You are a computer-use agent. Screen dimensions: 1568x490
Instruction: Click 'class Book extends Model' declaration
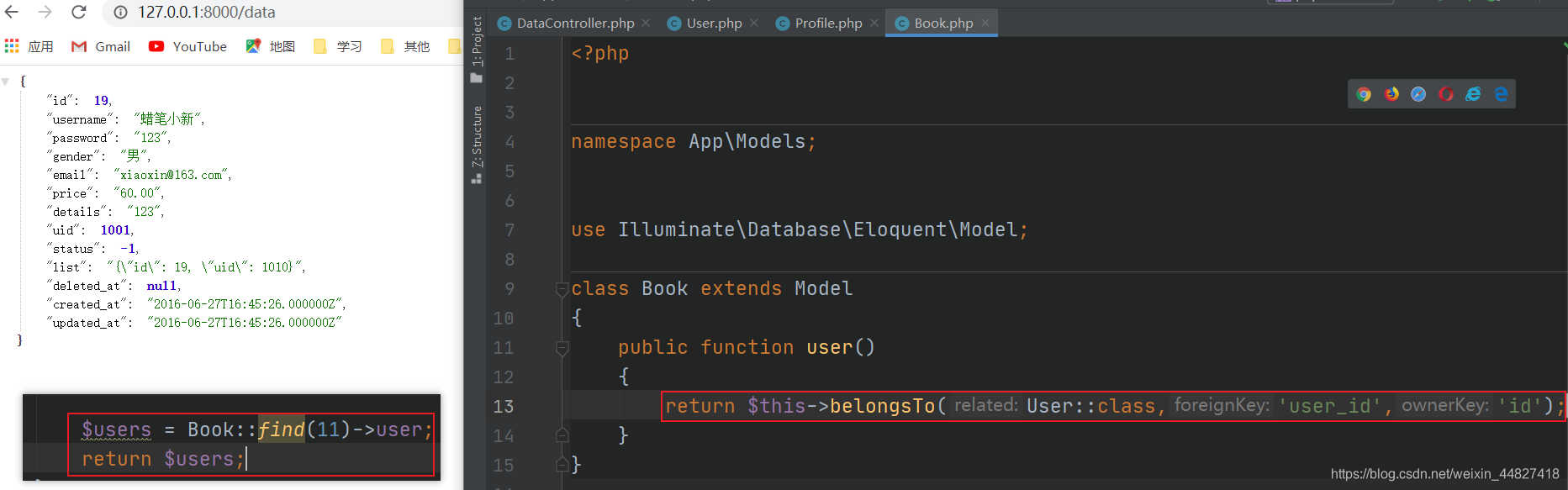tap(712, 288)
